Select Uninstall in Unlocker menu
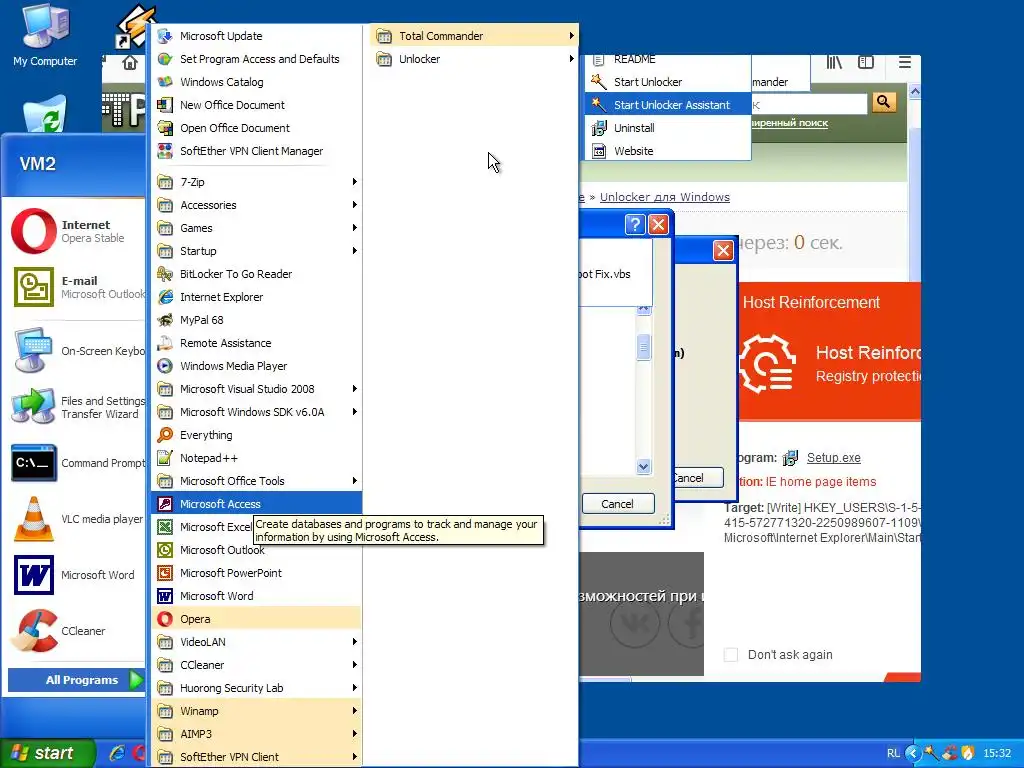 668,128
